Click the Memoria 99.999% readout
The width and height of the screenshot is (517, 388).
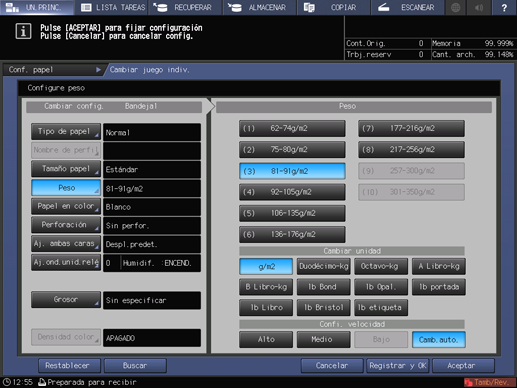472,44
